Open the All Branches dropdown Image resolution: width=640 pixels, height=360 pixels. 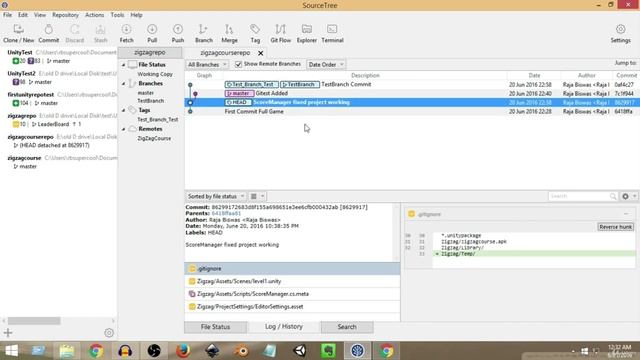pos(207,64)
